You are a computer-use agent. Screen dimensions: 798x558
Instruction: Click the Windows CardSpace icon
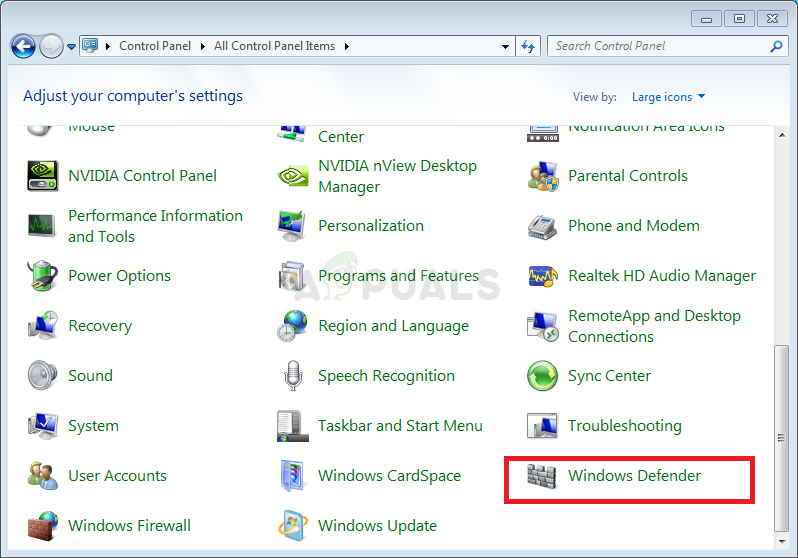tap(293, 476)
